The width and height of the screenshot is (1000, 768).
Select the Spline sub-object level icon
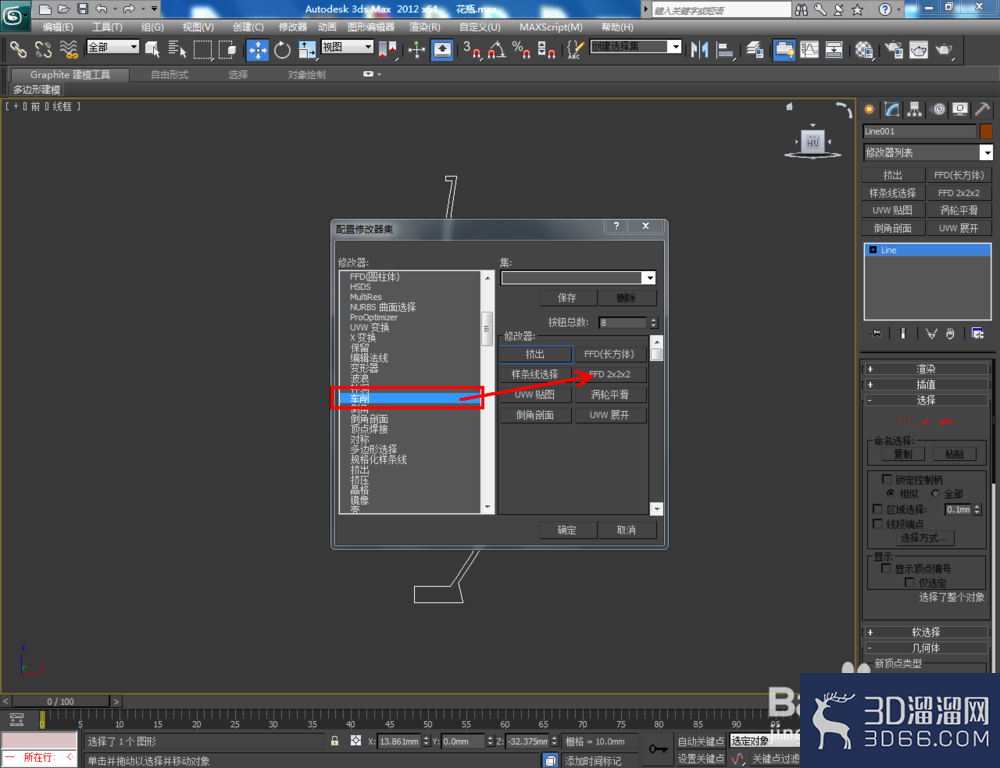point(946,421)
